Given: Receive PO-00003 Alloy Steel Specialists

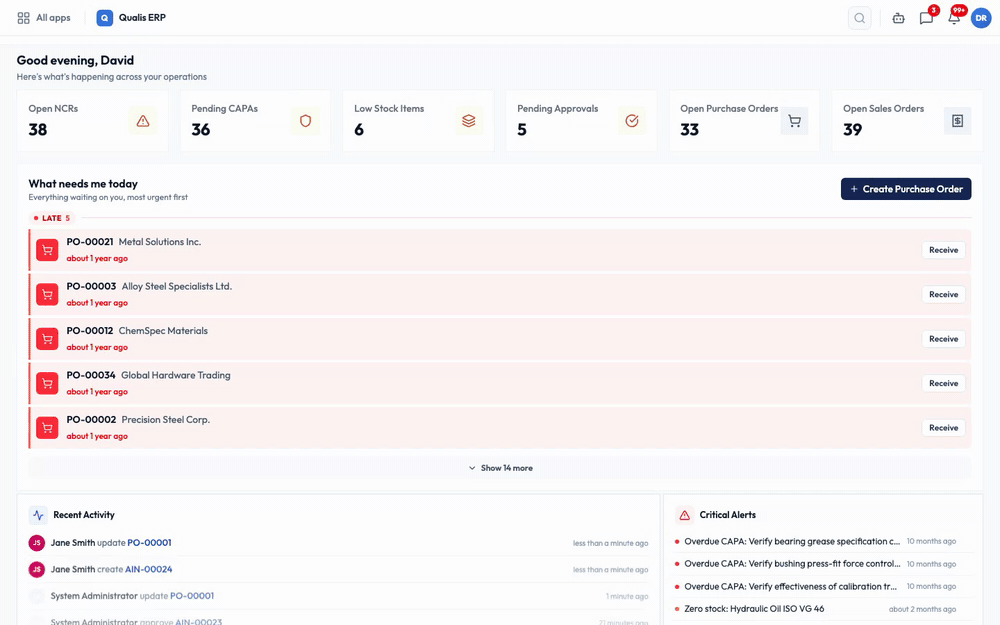Looking at the screenshot, I should coord(943,295).
